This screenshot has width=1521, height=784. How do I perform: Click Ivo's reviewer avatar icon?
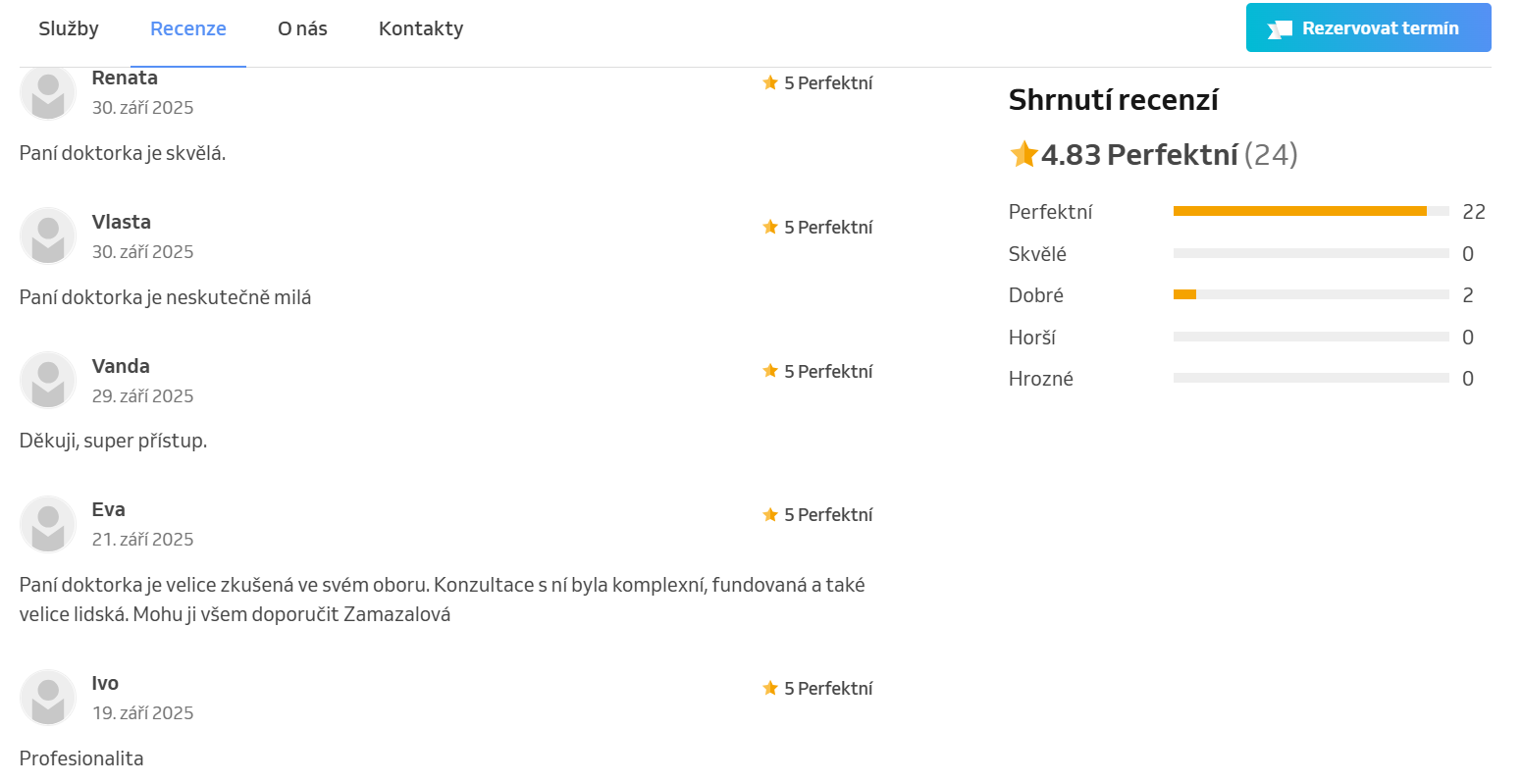[48, 698]
